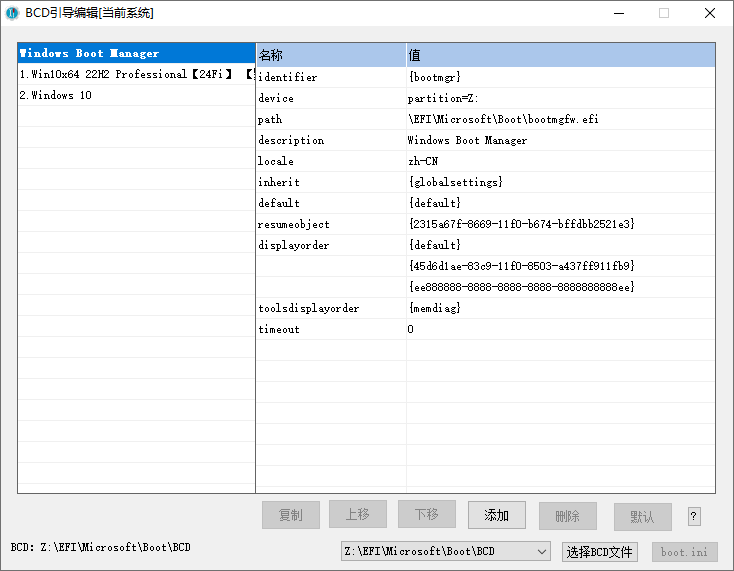Click the path value bootmgfw.efi
The image size is (734, 571).
(503, 119)
